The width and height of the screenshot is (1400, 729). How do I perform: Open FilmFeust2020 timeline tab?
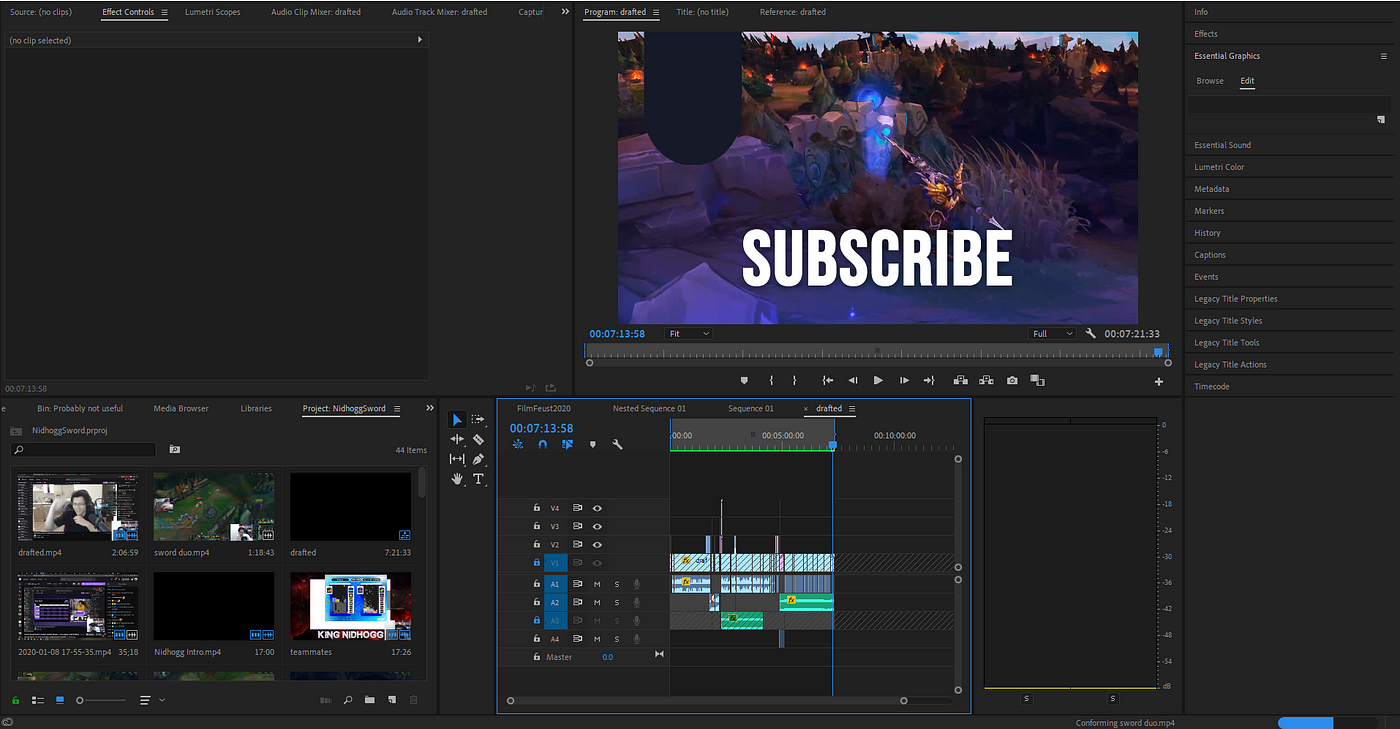click(x=543, y=408)
